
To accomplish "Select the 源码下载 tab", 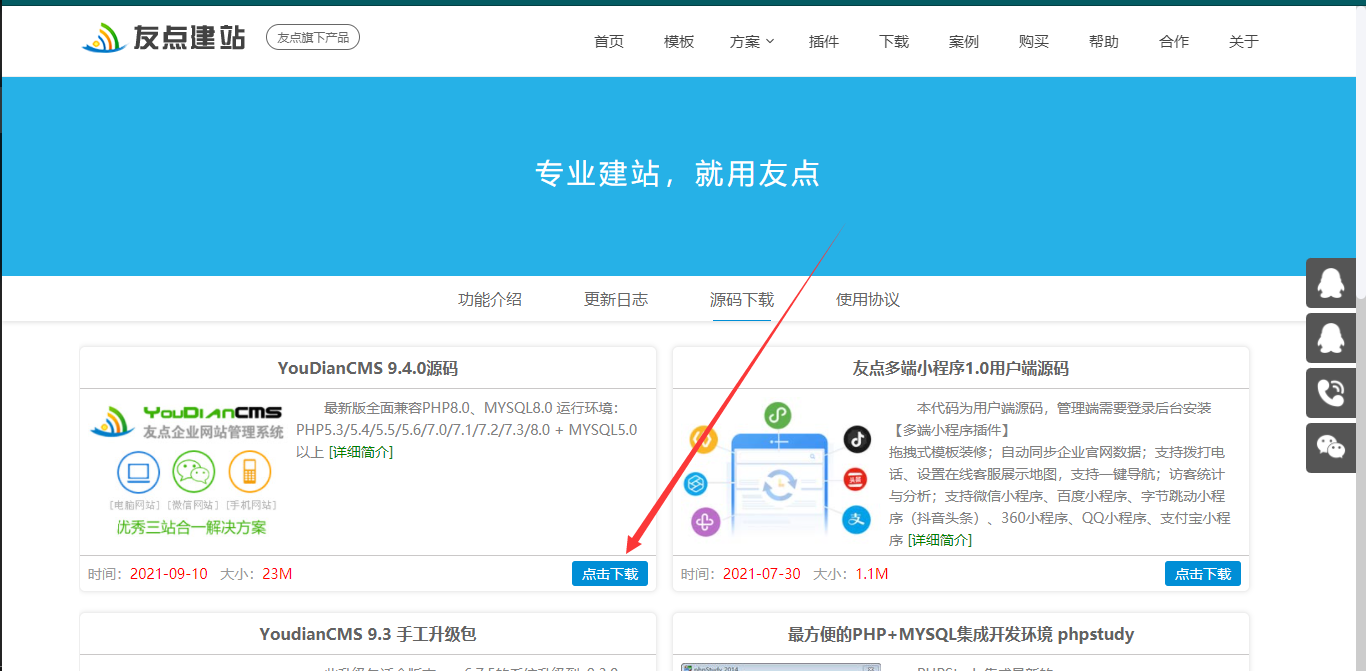I will click(x=742, y=299).
